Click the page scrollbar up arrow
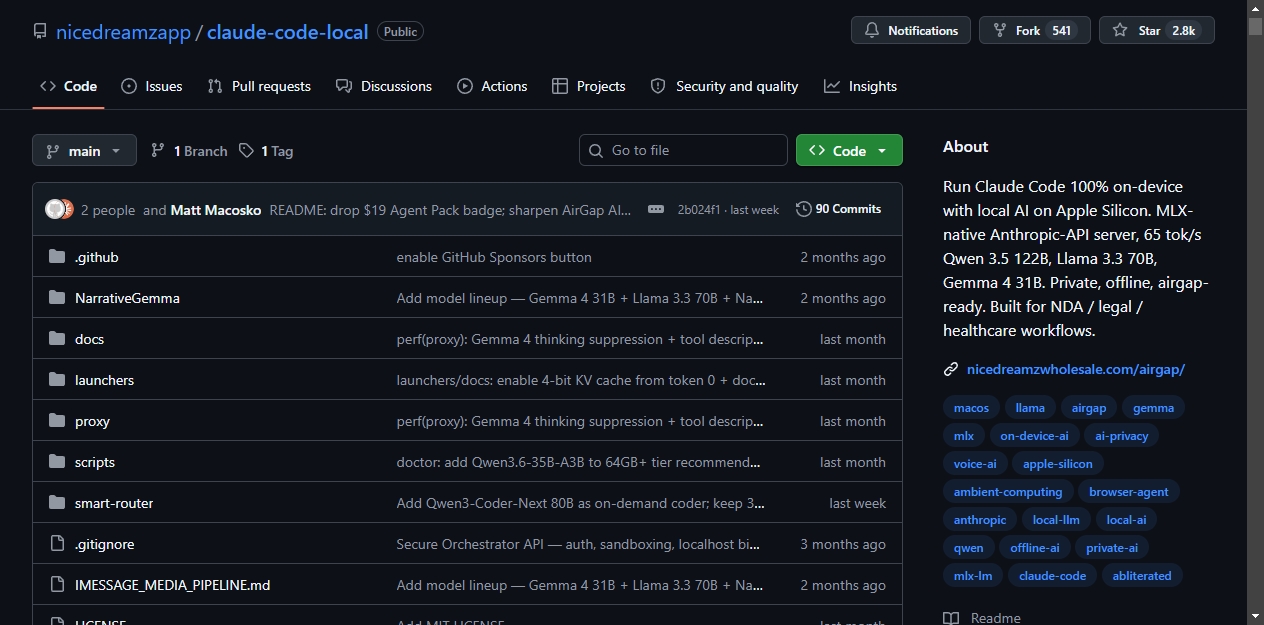The height and width of the screenshot is (625, 1264). click(1255, 8)
